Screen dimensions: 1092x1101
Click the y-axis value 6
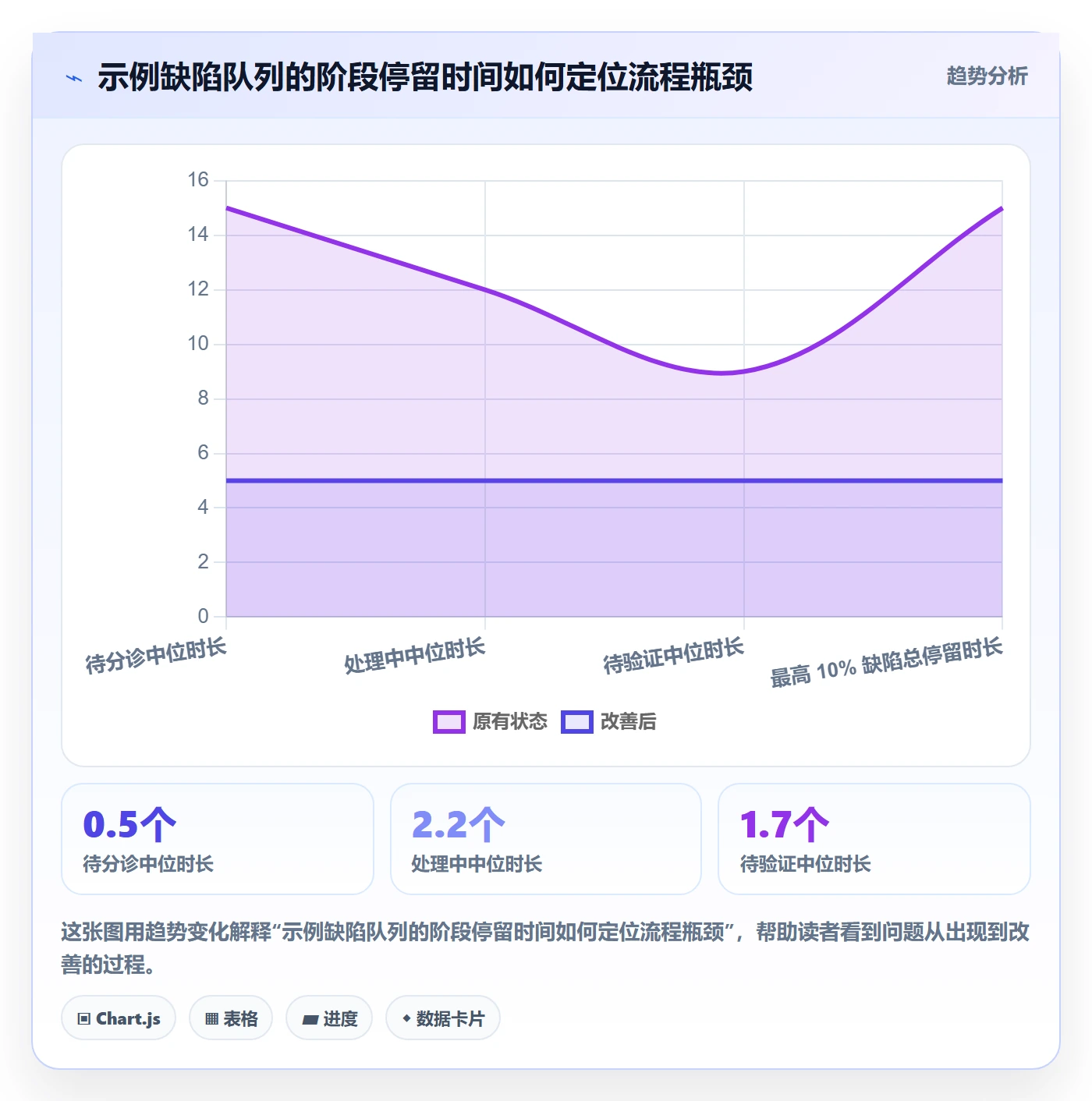pos(204,452)
